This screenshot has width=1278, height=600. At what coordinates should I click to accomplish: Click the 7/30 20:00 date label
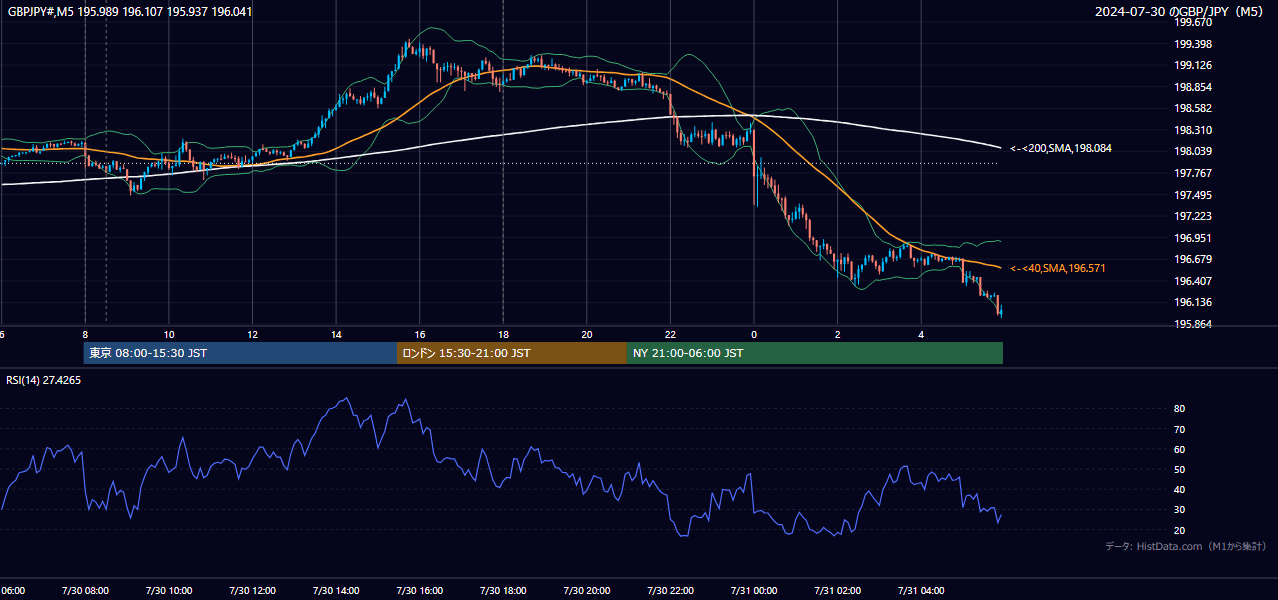pos(587,591)
